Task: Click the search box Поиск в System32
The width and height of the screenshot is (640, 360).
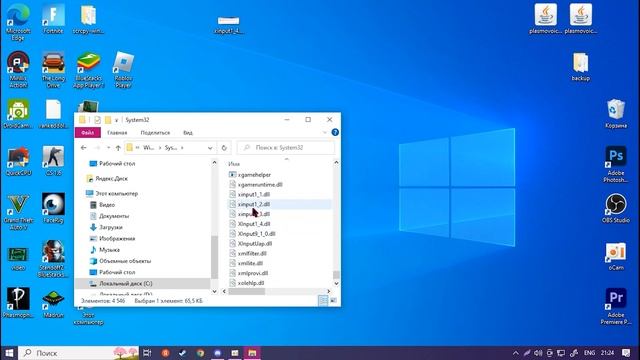Action: [x=286, y=148]
